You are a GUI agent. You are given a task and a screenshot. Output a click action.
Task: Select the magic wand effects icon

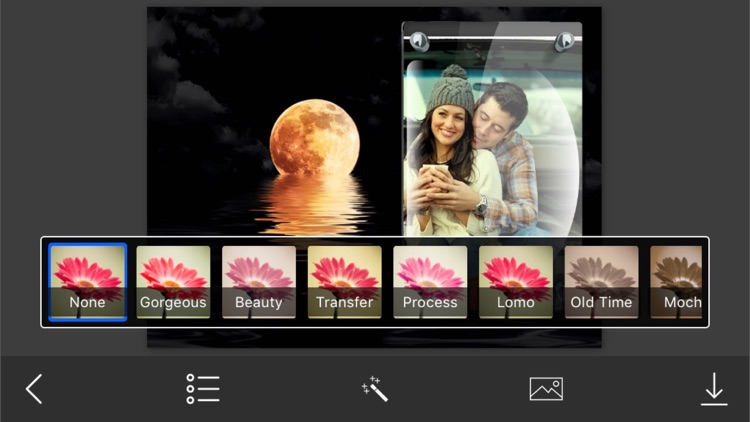click(x=375, y=389)
